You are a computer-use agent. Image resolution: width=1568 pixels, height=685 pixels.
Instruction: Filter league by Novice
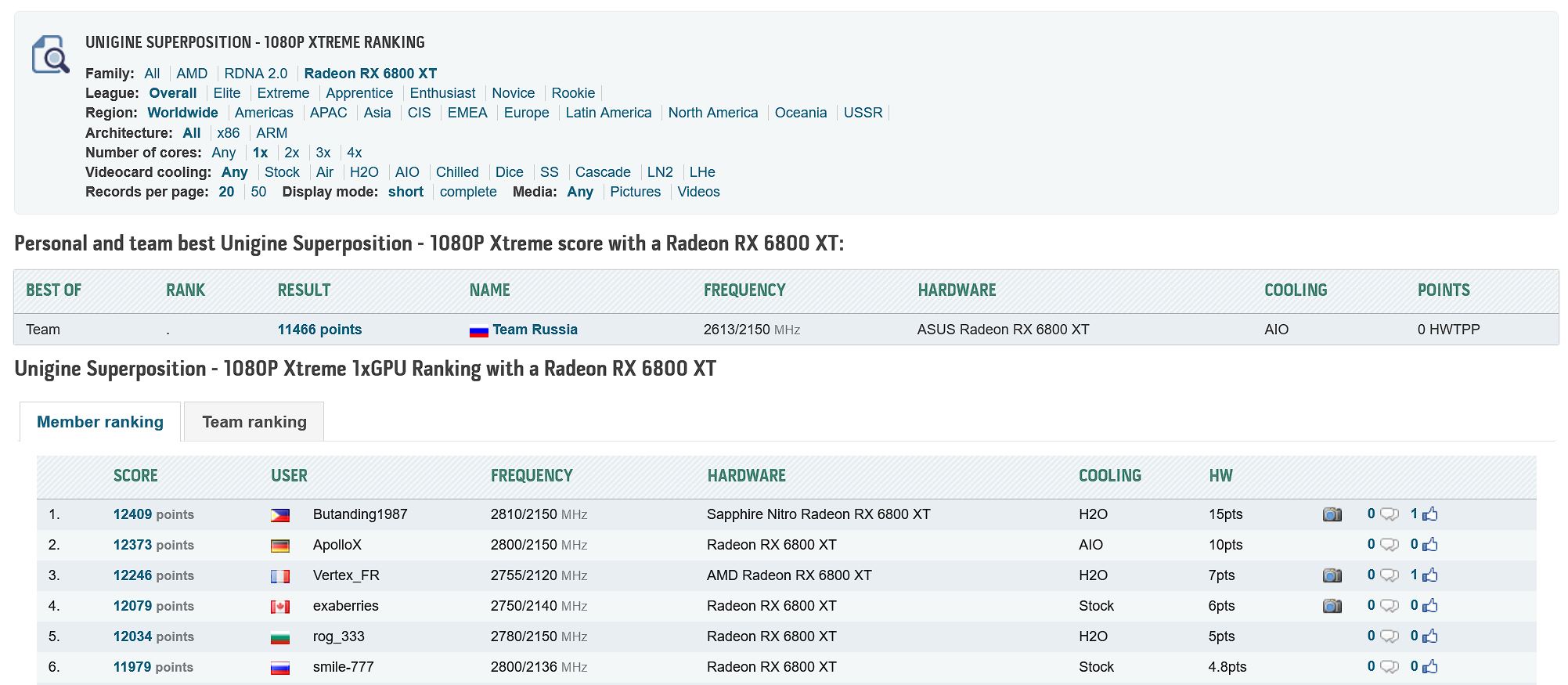tap(514, 93)
